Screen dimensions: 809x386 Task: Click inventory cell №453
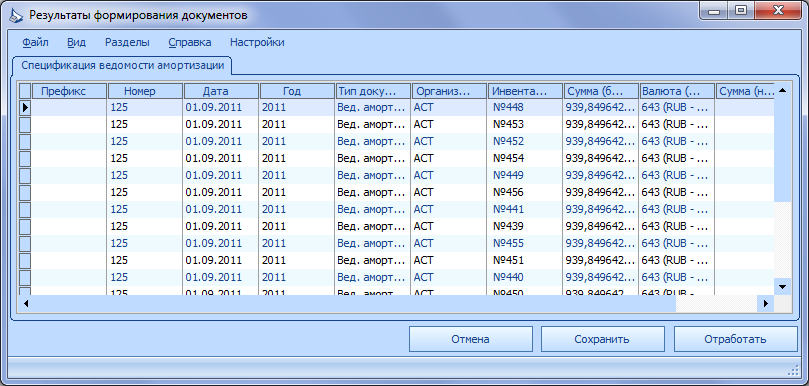tap(525, 124)
